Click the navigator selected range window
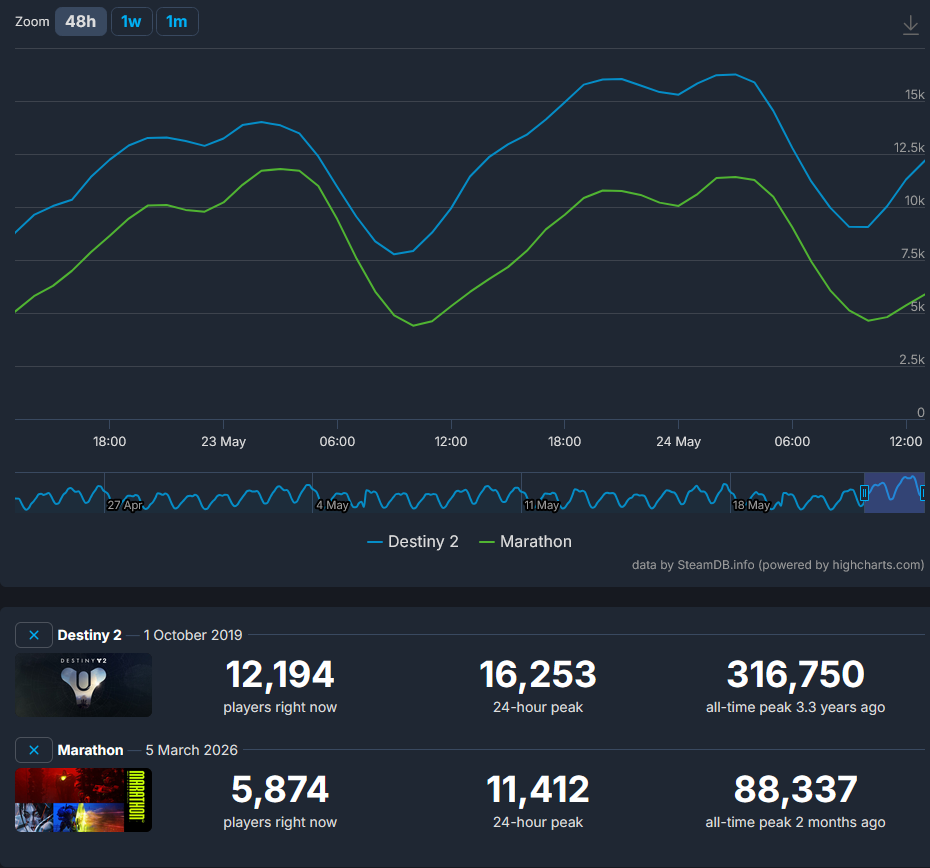The height and width of the screenshot is (868, 930). (894, 492)
